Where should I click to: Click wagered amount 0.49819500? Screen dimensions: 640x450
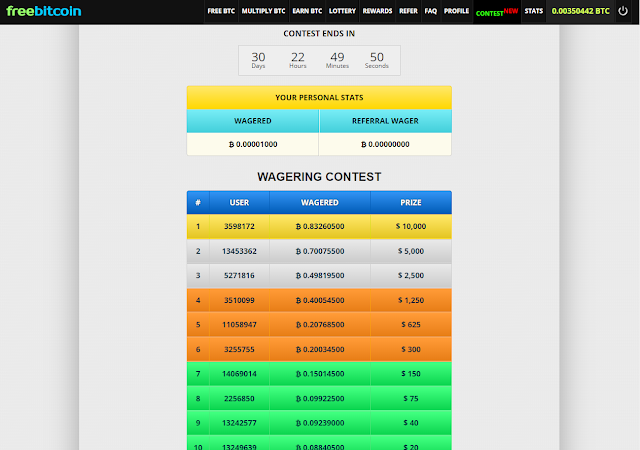point(320,275)
